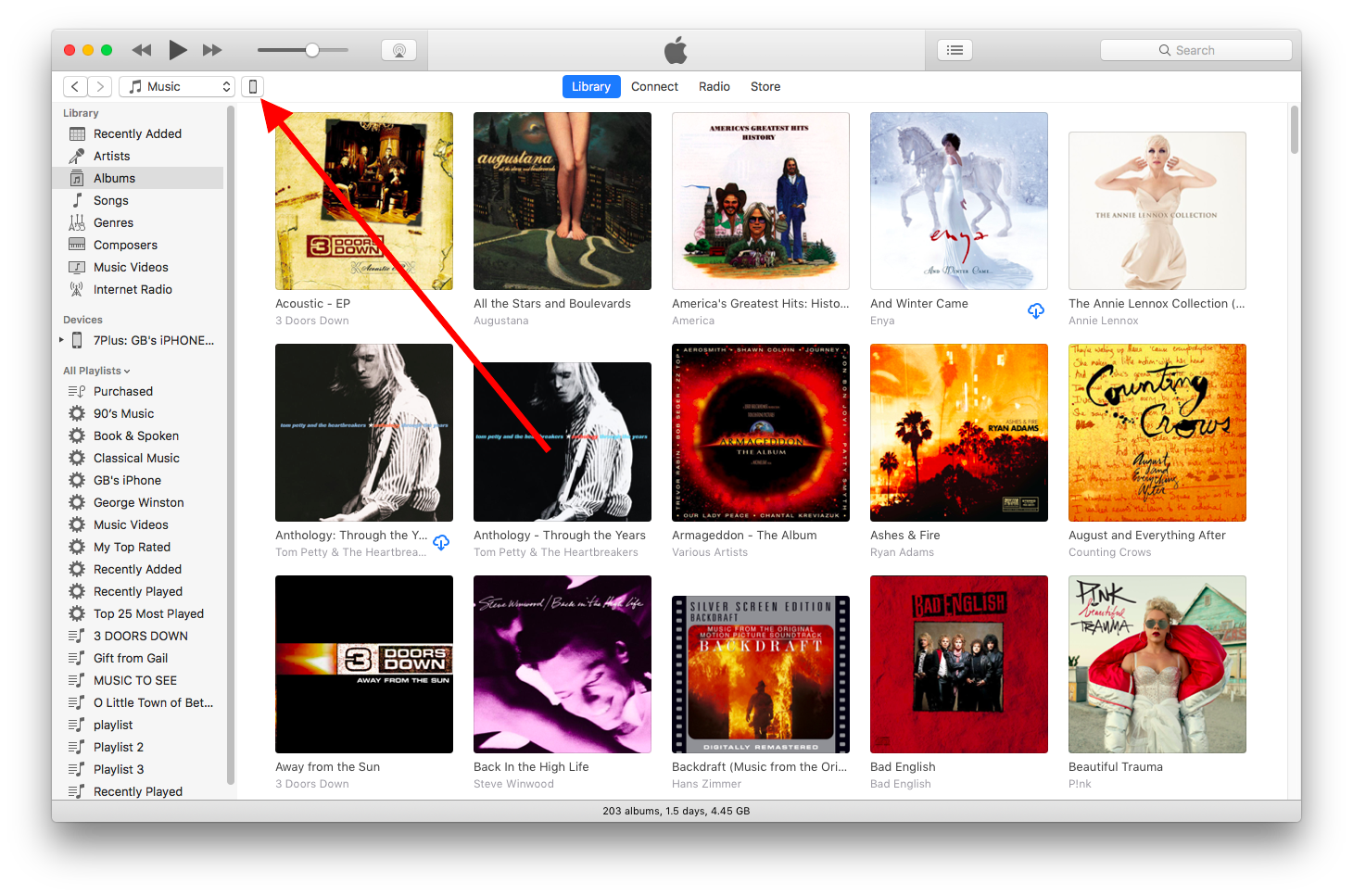Select the August and Everything After cover
Image resolution: width=1353 pixels, height=896 pixels.
(x=1157, y=433)
